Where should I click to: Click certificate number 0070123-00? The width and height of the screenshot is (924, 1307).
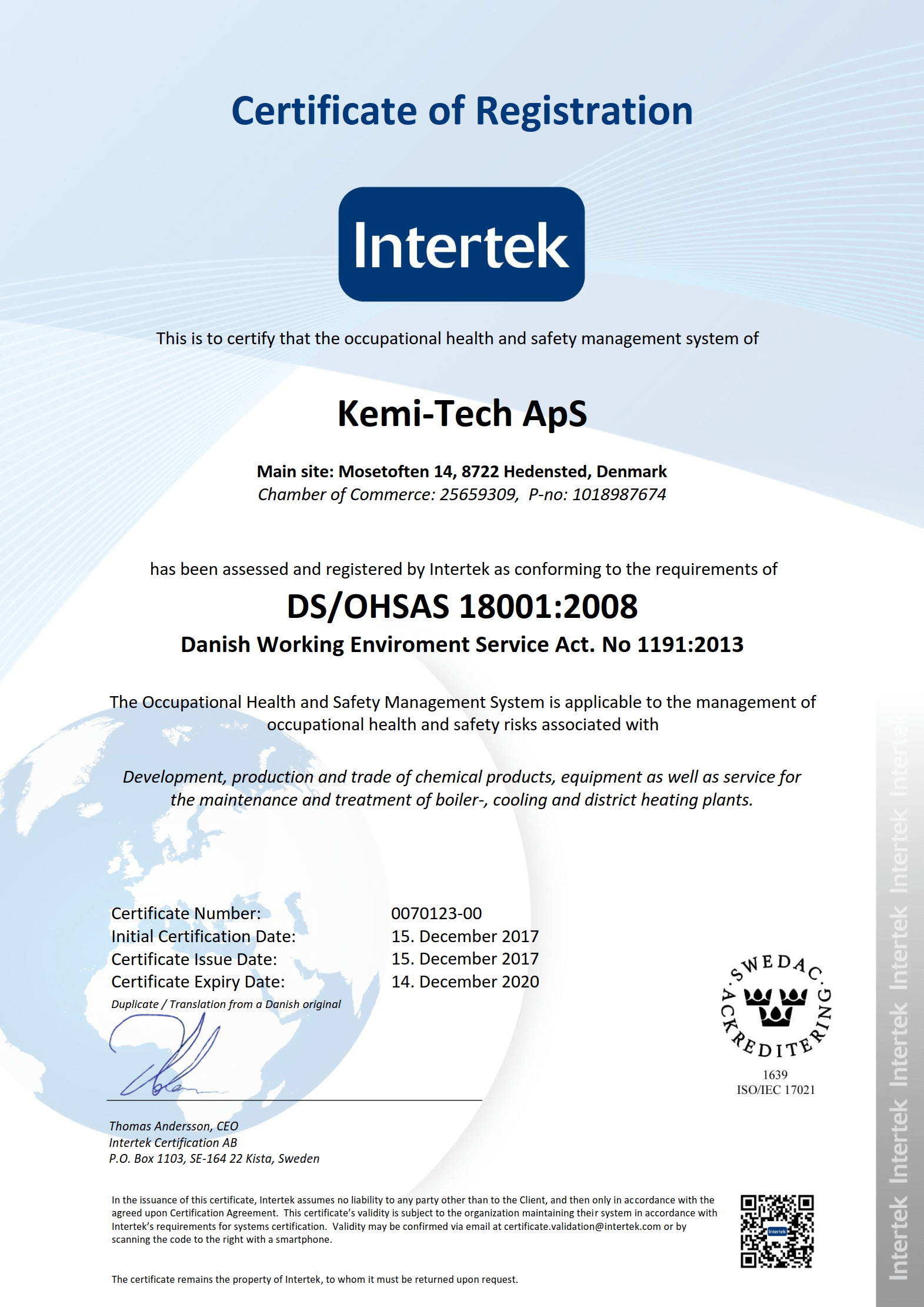[x=436, y=913]
